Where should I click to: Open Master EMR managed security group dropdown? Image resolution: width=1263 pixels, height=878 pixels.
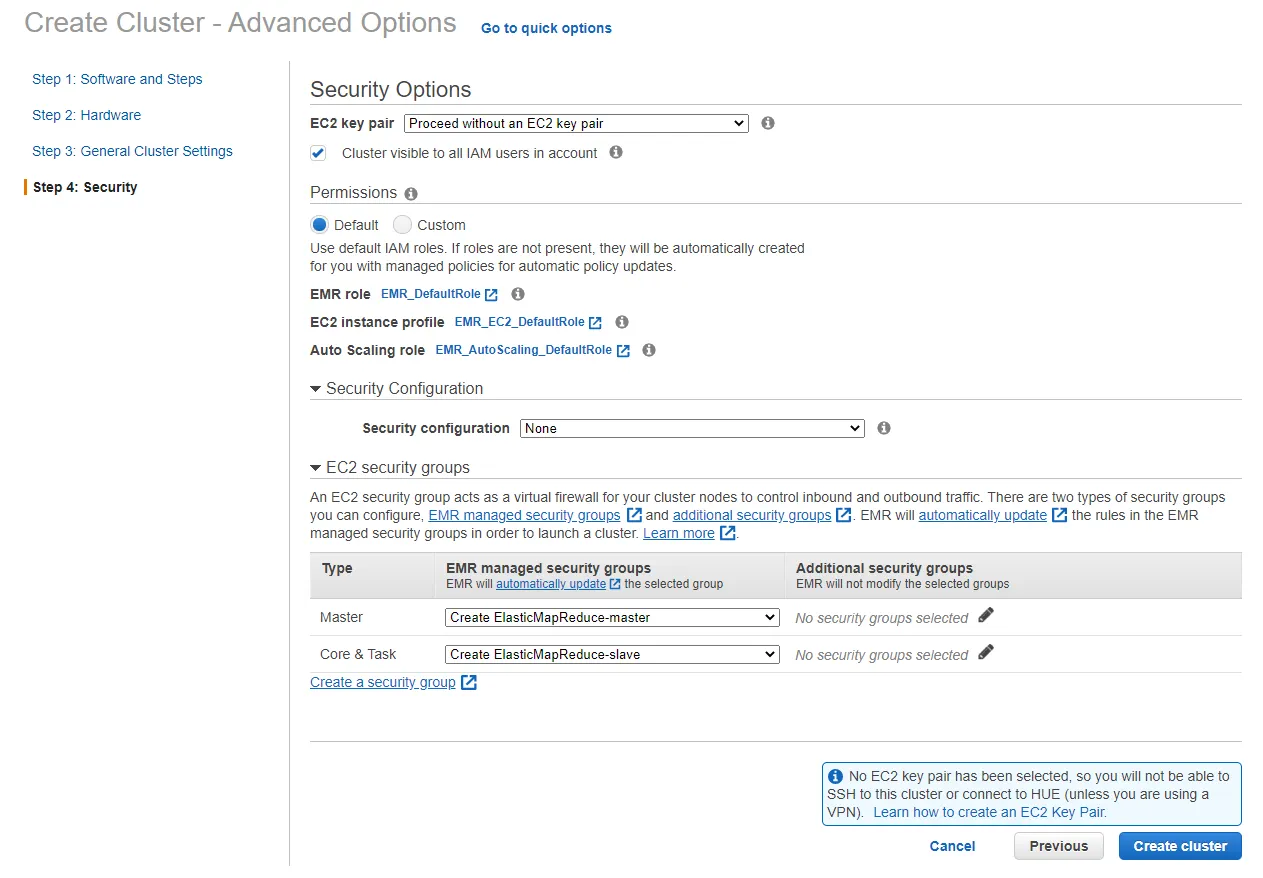612,617
